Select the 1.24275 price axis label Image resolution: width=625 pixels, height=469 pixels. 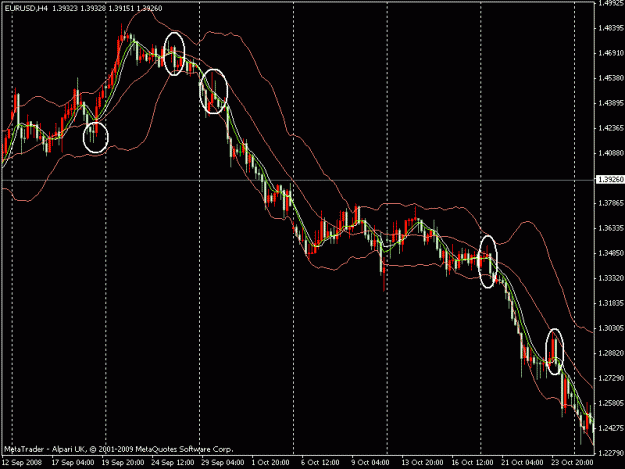coord(611,428)
